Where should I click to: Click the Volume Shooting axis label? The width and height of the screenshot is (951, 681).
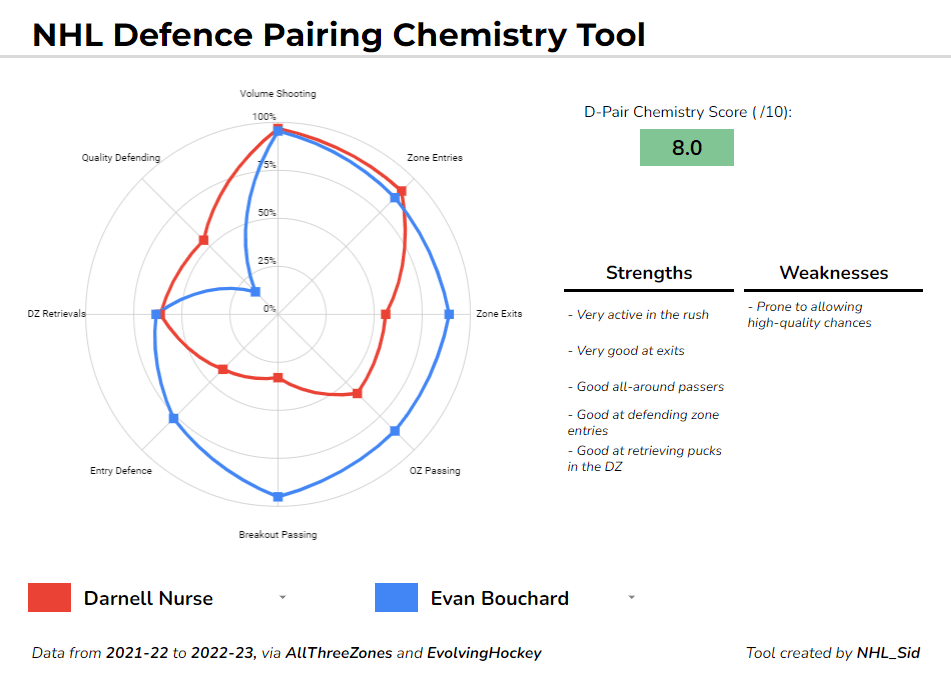click(278, 94)
